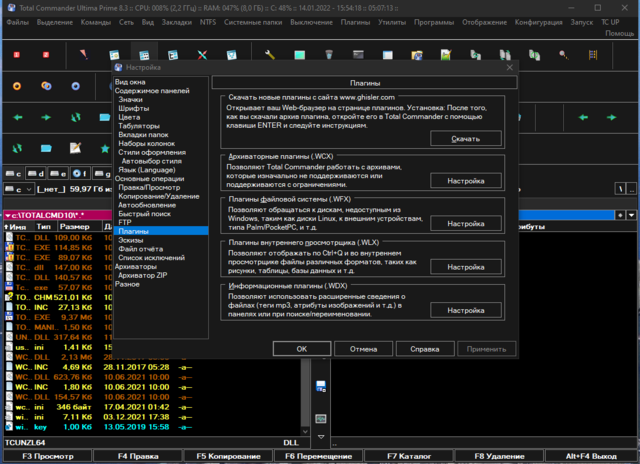Click the trash bin toolbar icon
Image resolution: width=640 pixels, height=464 pixels.
[329, 55]
